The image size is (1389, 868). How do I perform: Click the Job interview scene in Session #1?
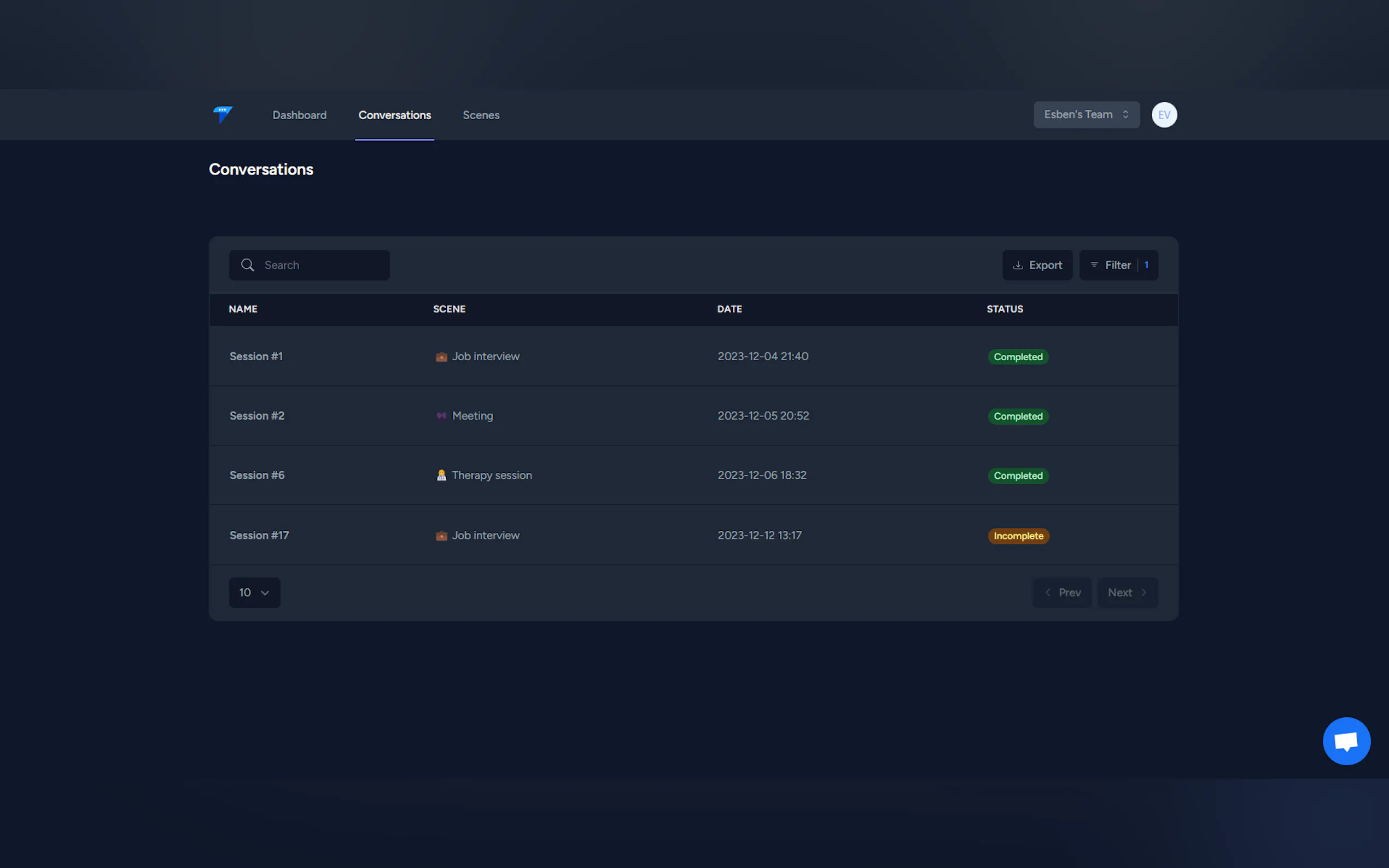coord(485,356)
